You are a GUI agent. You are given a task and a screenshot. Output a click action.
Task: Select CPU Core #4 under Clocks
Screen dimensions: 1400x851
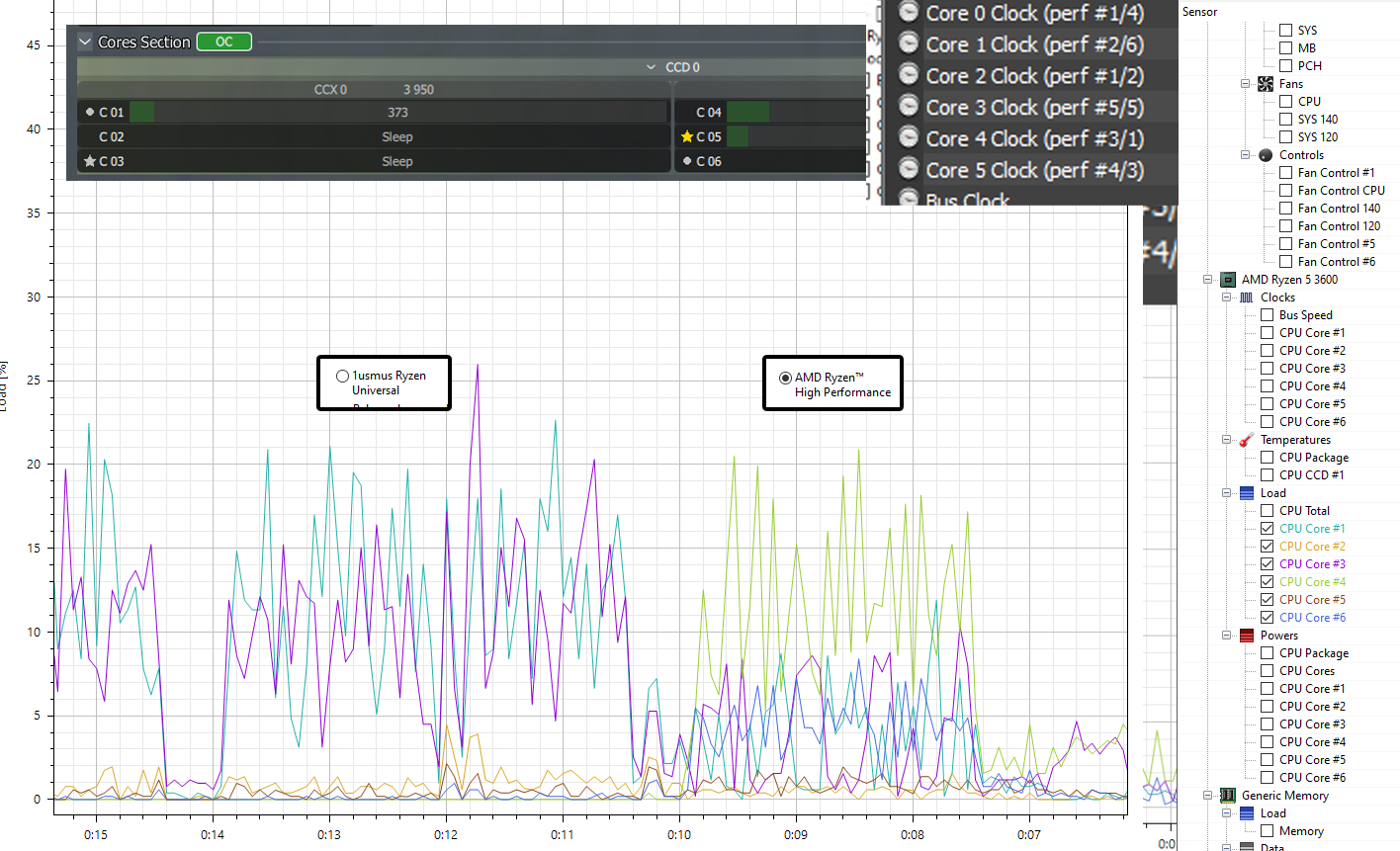1312,386
